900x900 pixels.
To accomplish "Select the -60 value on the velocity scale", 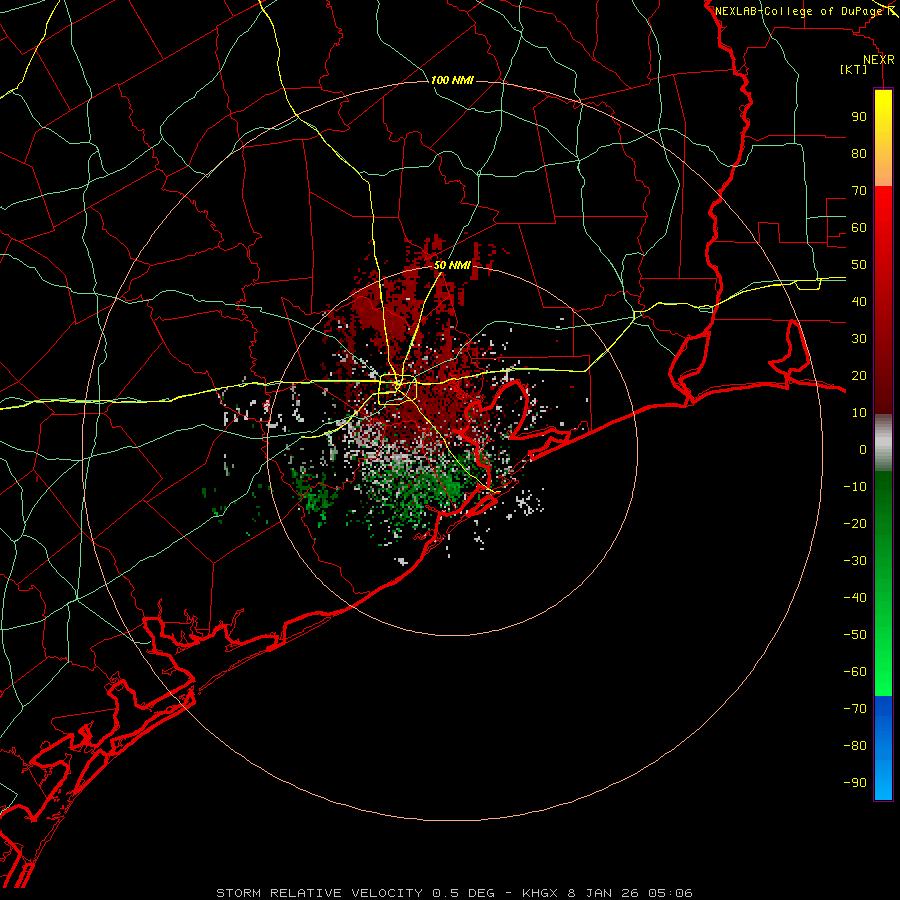I will tap(855, 672).
